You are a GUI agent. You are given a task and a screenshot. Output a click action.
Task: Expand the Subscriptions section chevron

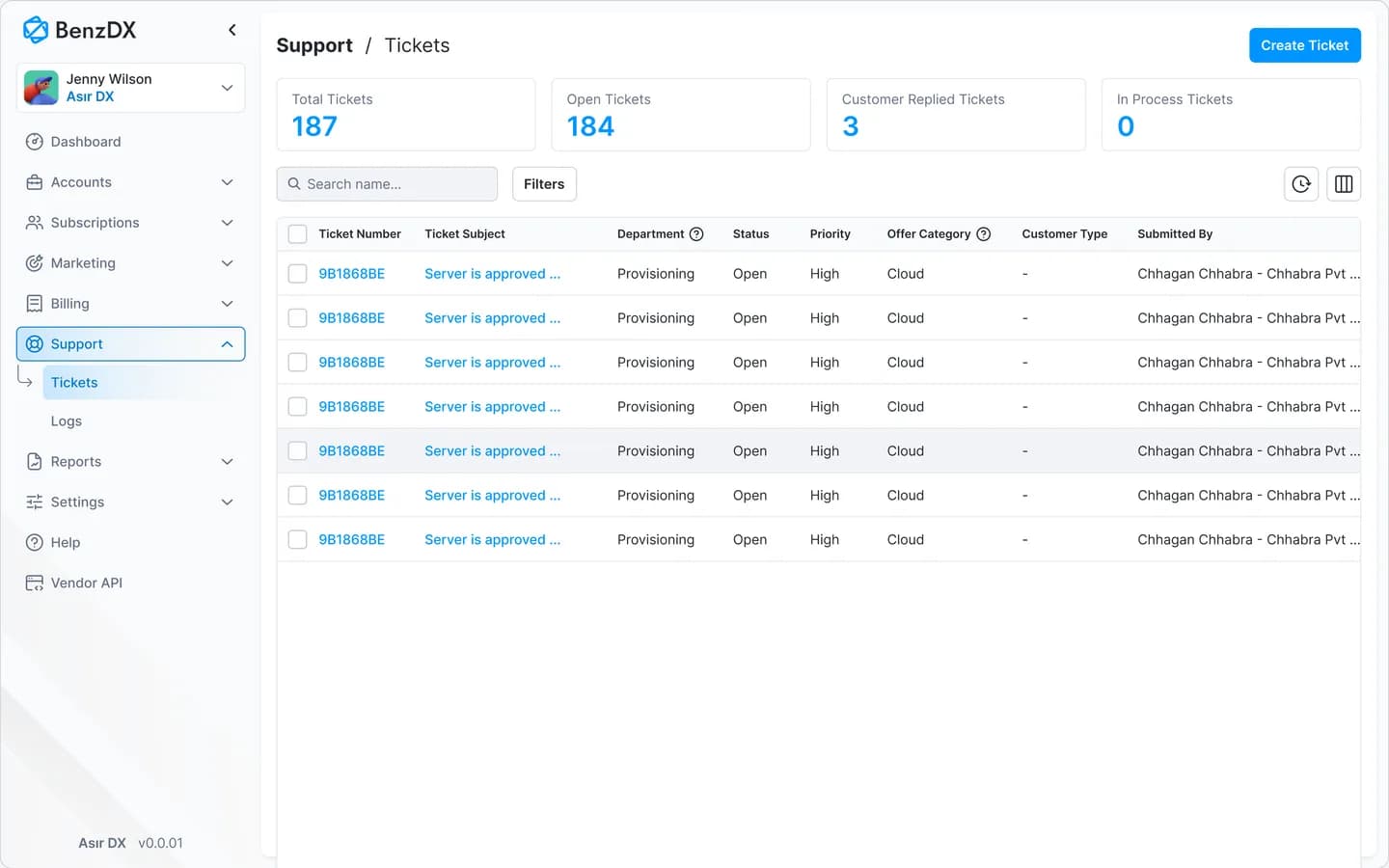[227, 223]
